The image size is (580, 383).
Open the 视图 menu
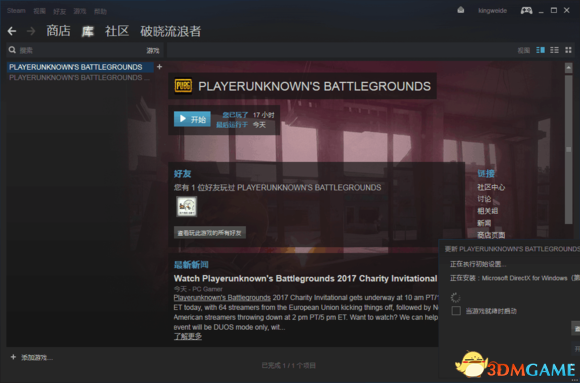click(40, 11)
